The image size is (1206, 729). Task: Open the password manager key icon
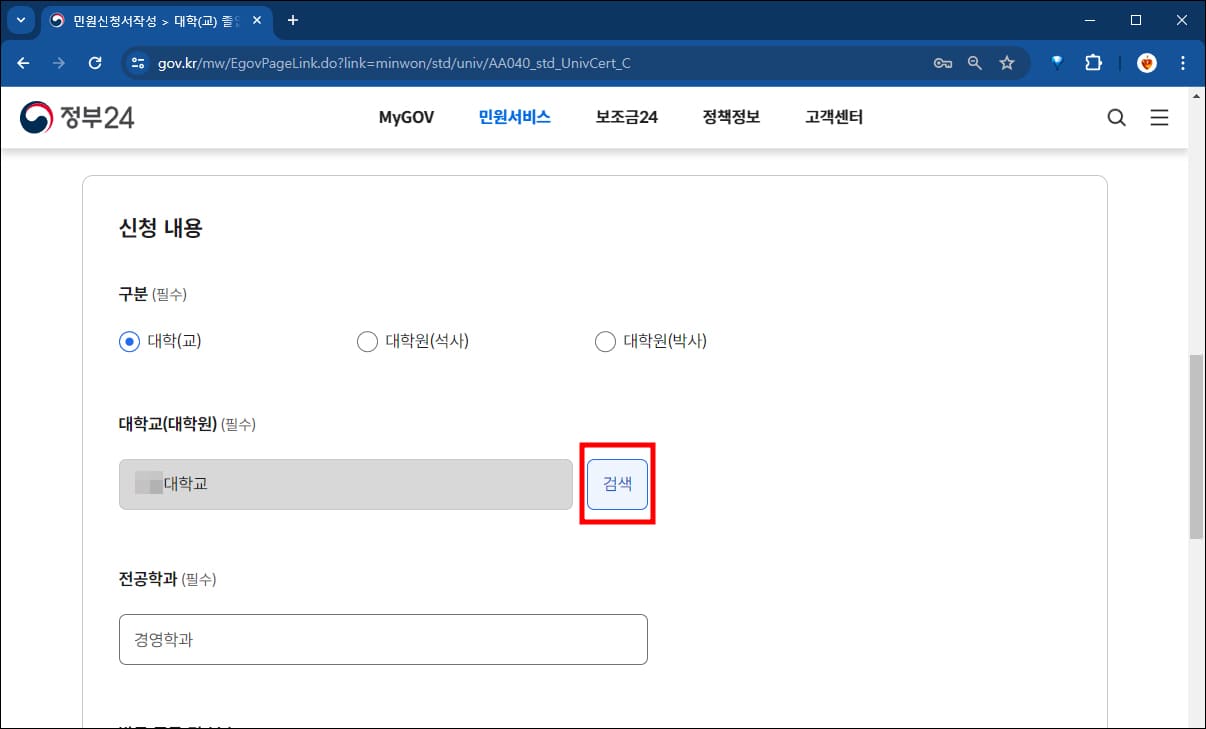(942, 62)
